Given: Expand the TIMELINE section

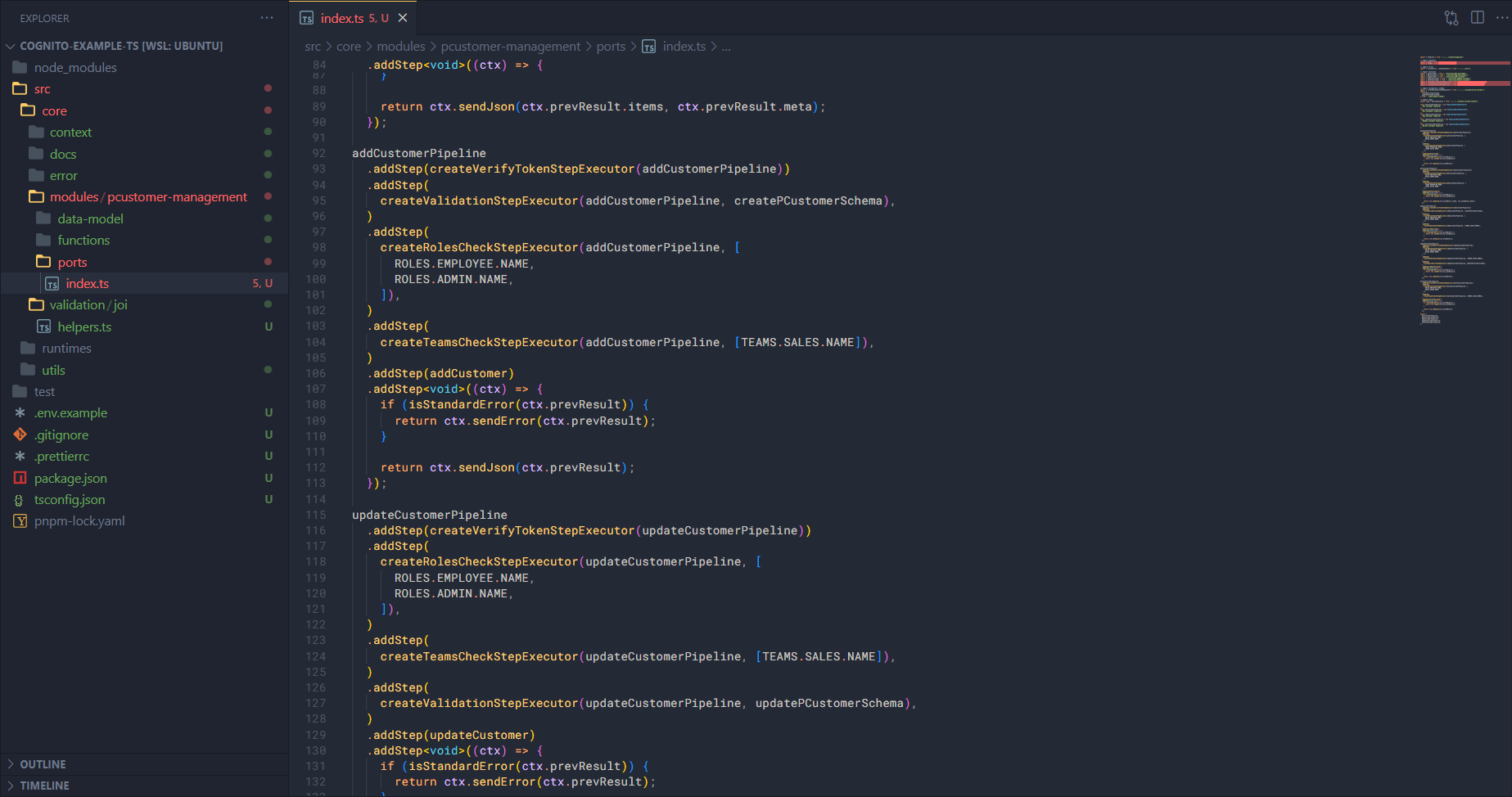Looking at the screenshot, I should pos(44,786).
